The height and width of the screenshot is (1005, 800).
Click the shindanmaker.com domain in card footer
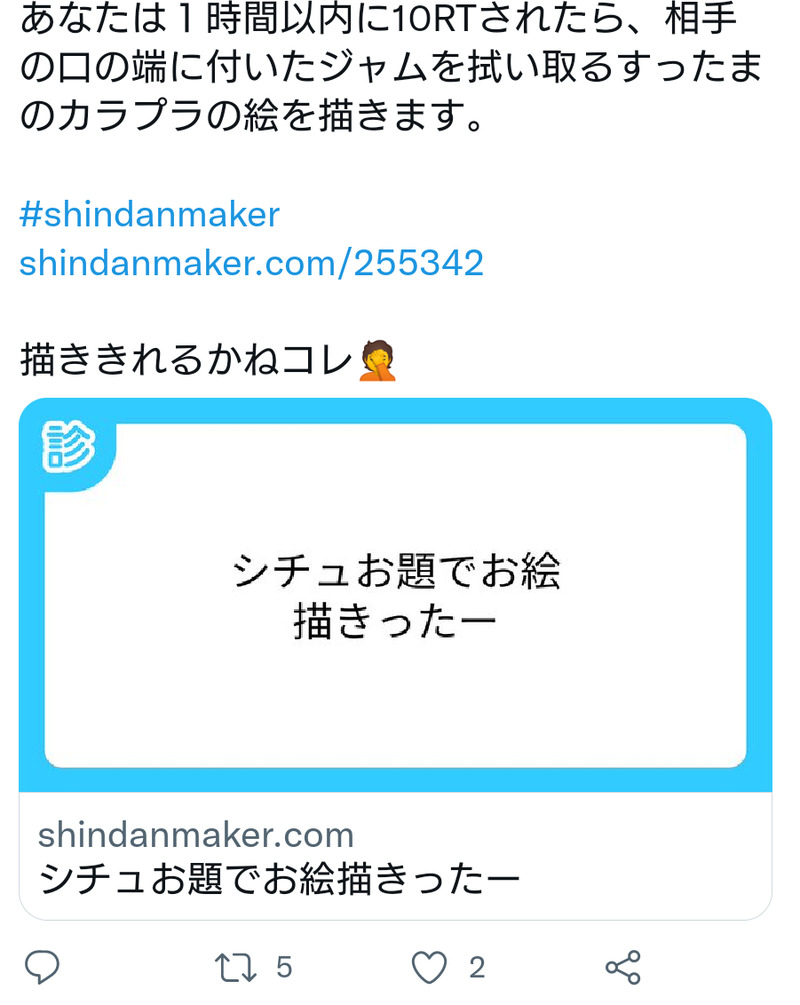coord(196,835)
